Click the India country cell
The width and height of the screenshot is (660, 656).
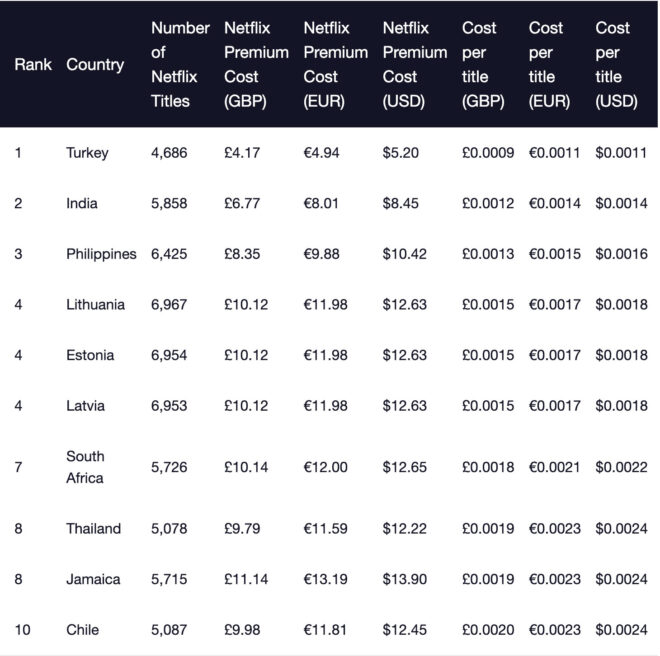82,203
